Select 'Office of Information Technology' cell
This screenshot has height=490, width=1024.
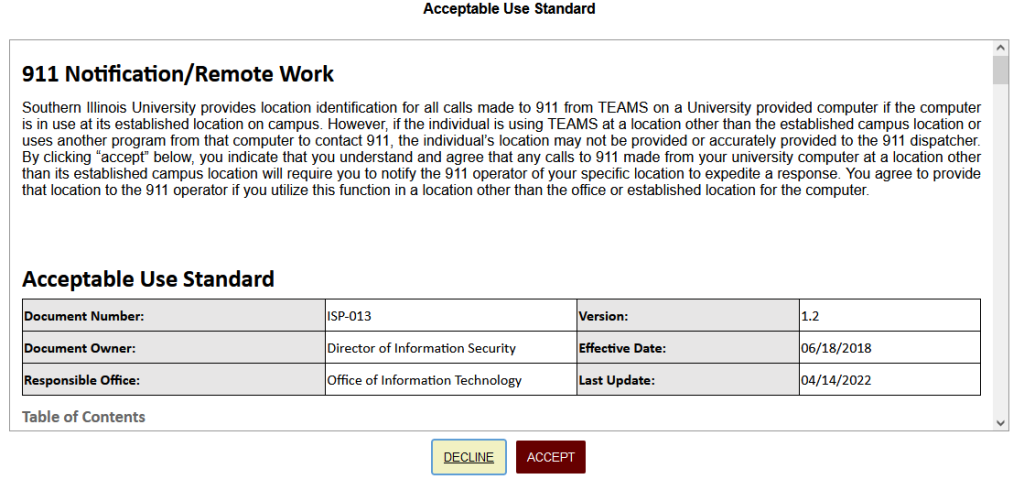click(x=451, y=380)
